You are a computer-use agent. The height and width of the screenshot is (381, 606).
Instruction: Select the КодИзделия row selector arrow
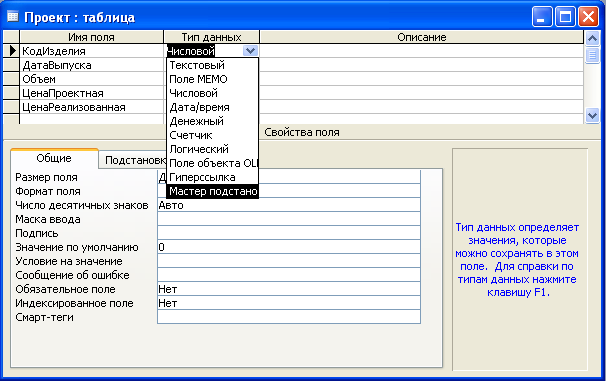point(11,51)
